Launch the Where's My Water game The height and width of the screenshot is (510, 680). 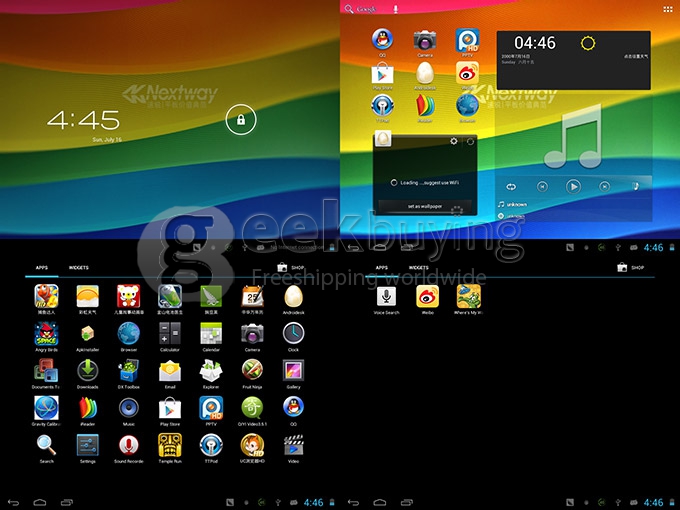[x=468, y=296]
